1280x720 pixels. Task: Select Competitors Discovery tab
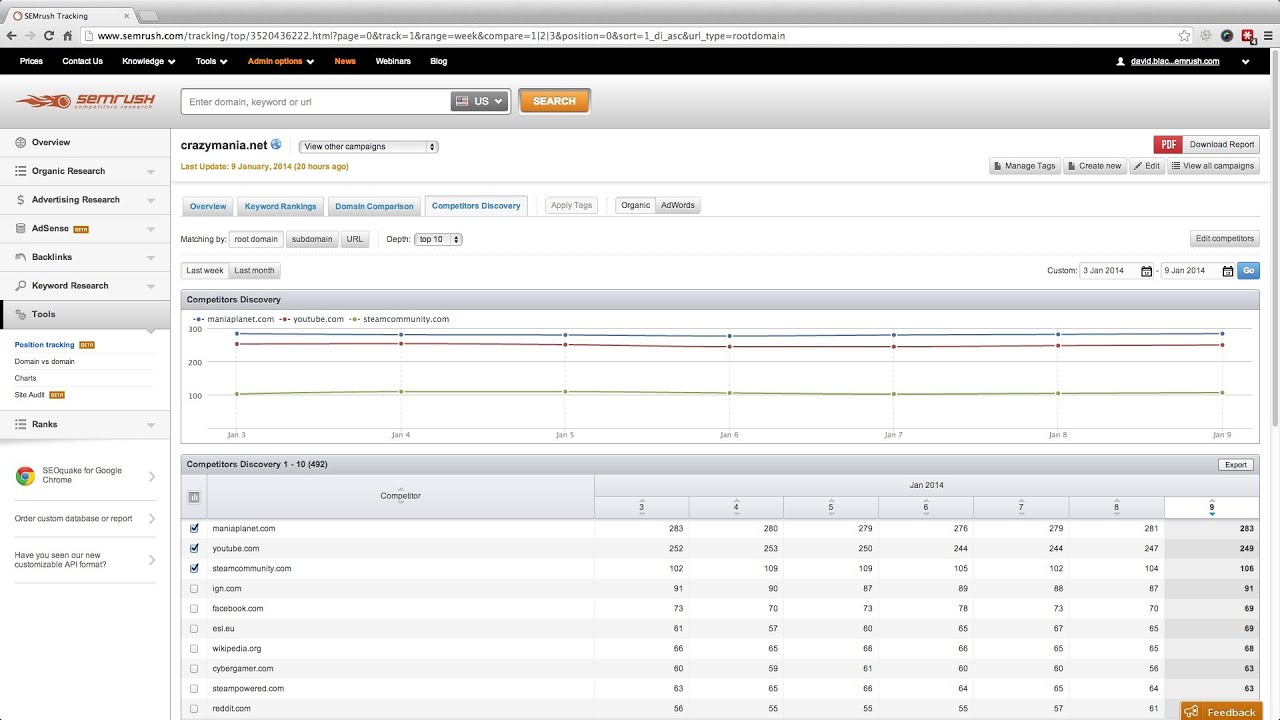coord(476,206)
